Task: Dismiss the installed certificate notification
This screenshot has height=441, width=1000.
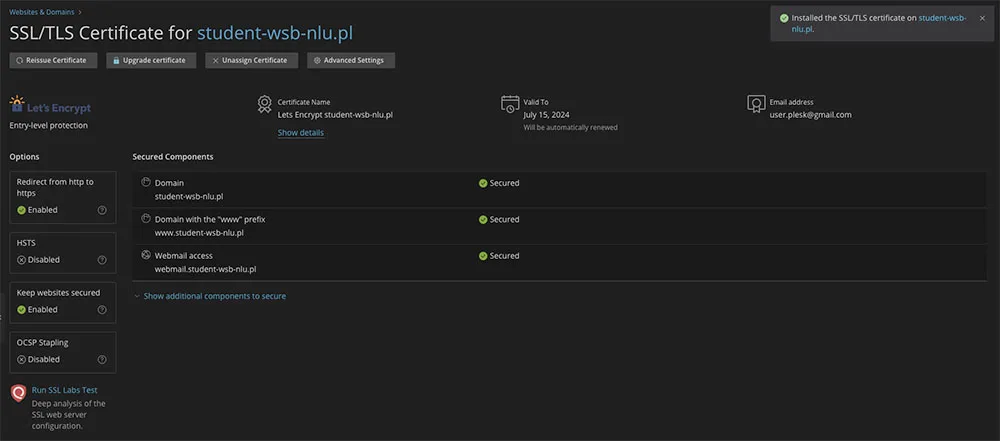Action: tap(982, 18)
